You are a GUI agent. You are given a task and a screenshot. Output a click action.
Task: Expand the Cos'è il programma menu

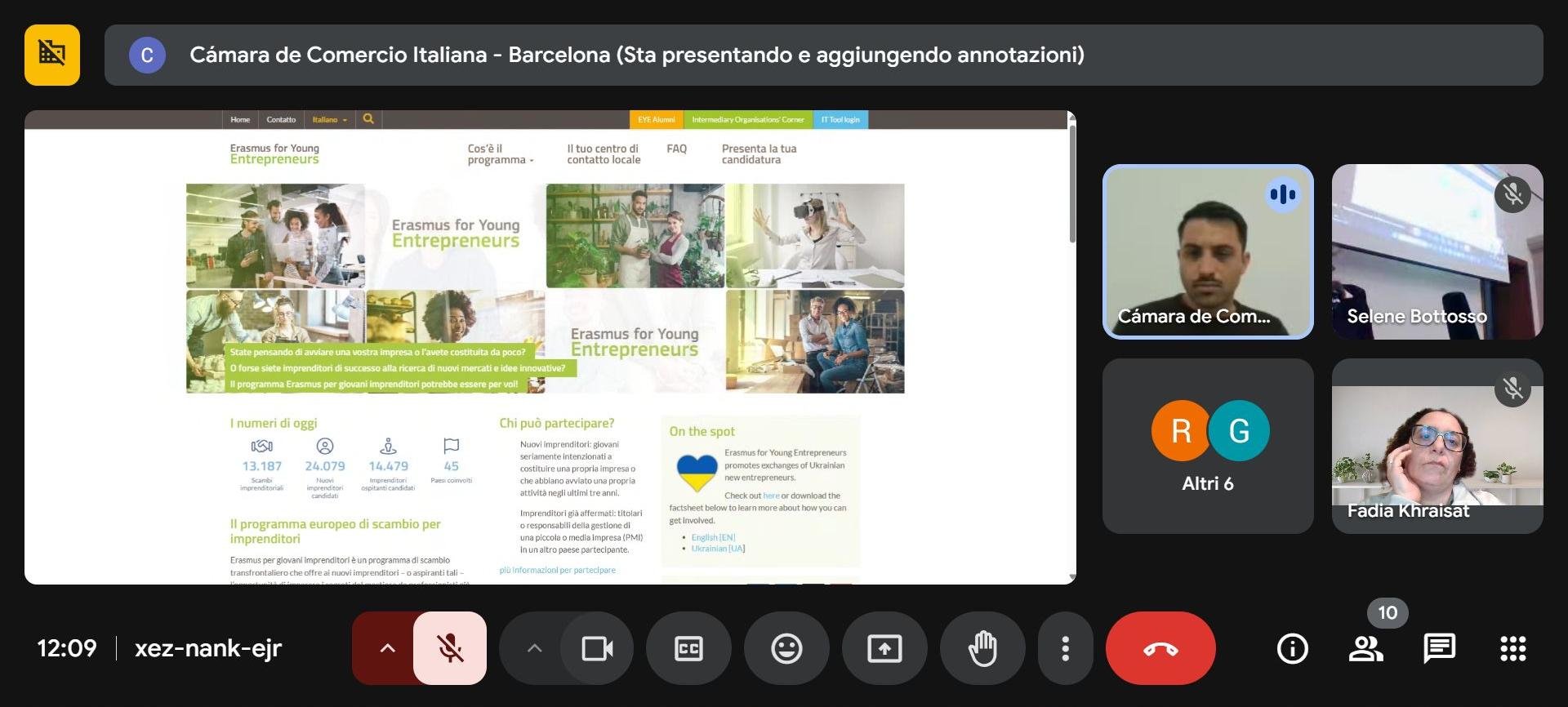click(500, 154)
